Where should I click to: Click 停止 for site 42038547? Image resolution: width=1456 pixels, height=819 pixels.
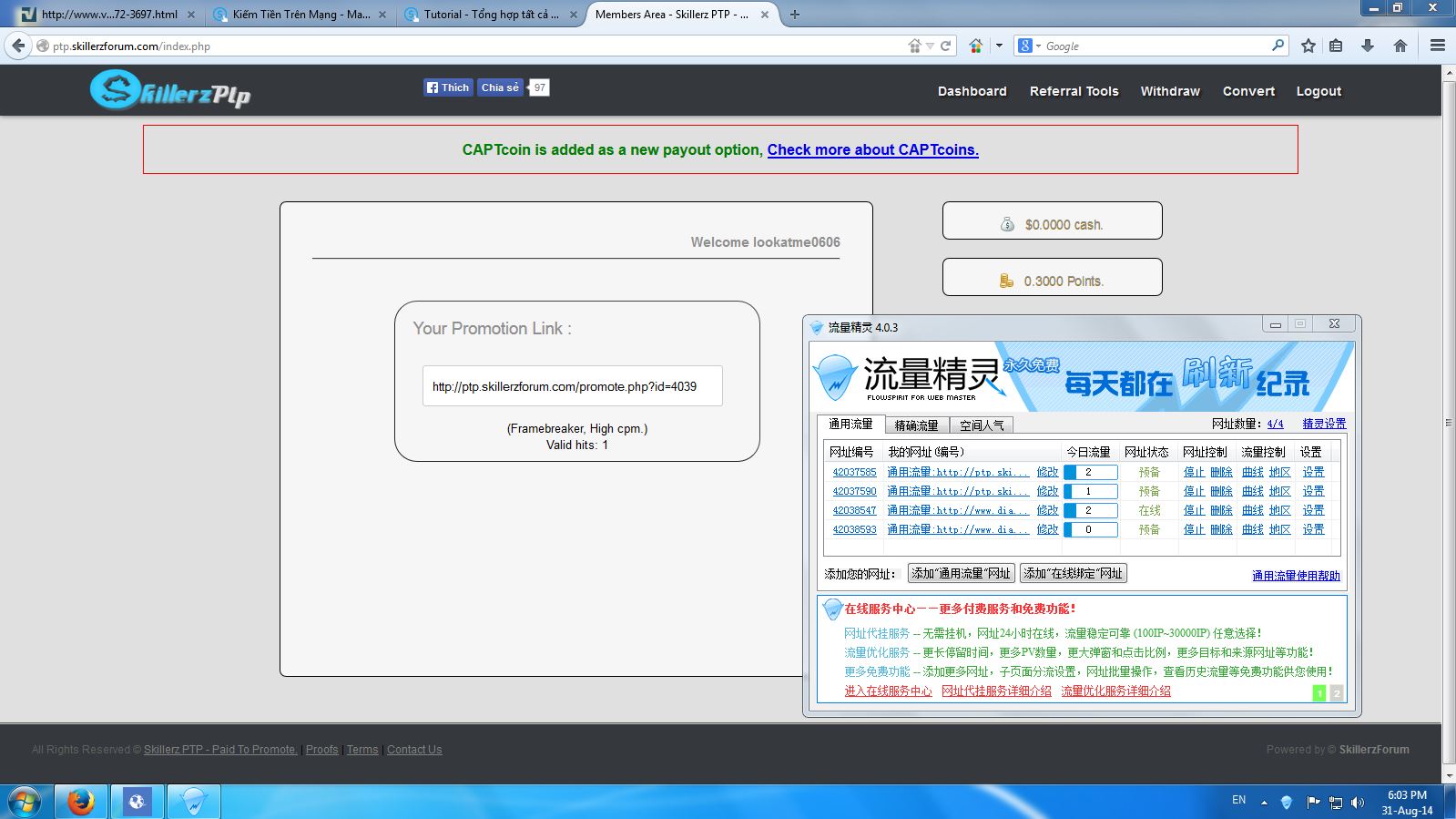pos(1194,510)
